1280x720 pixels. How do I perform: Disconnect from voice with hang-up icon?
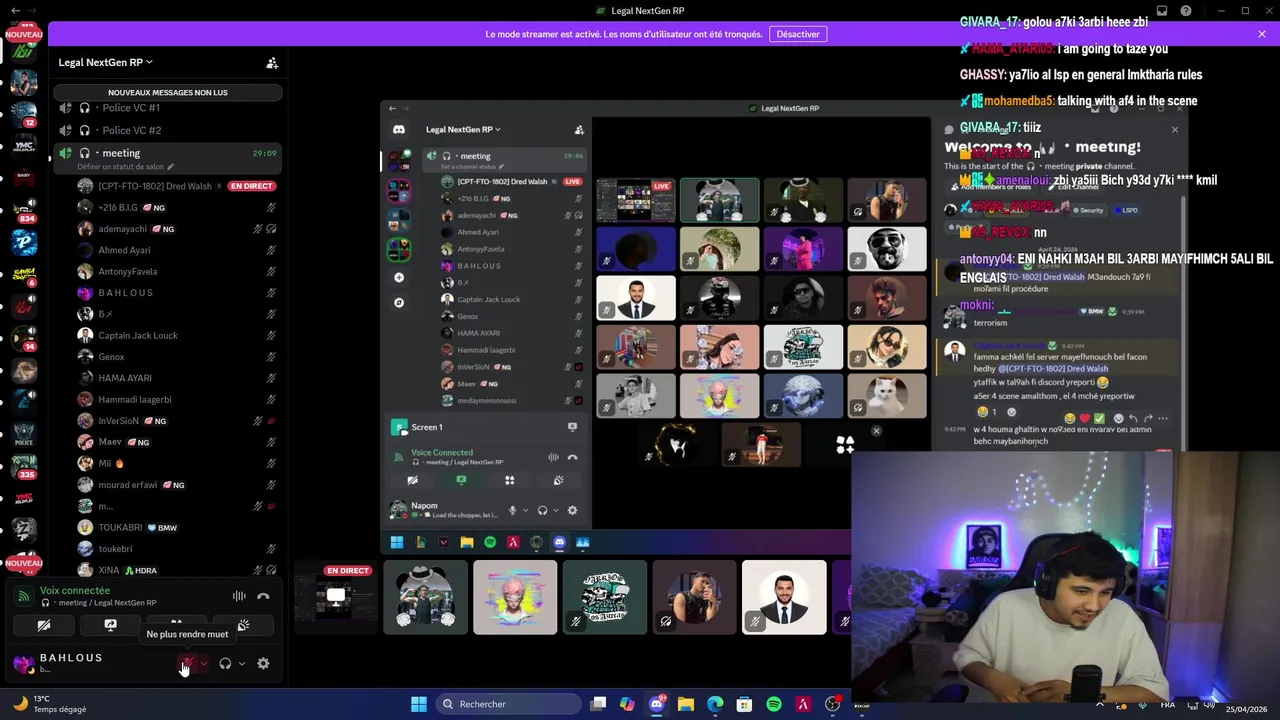tap(263, 596)
